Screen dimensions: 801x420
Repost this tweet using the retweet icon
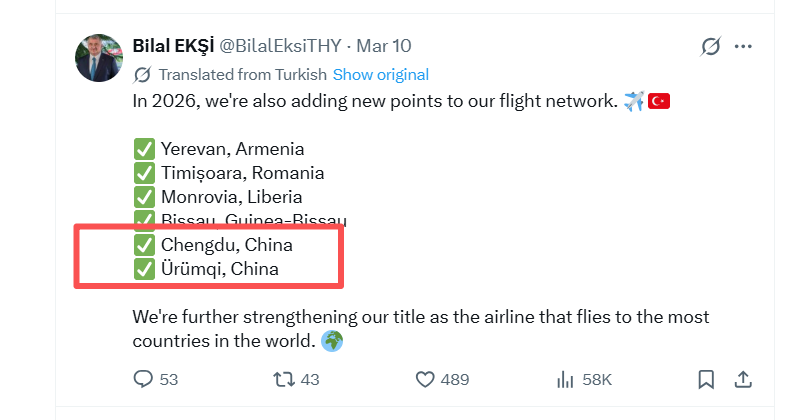(x=281, y=379)
